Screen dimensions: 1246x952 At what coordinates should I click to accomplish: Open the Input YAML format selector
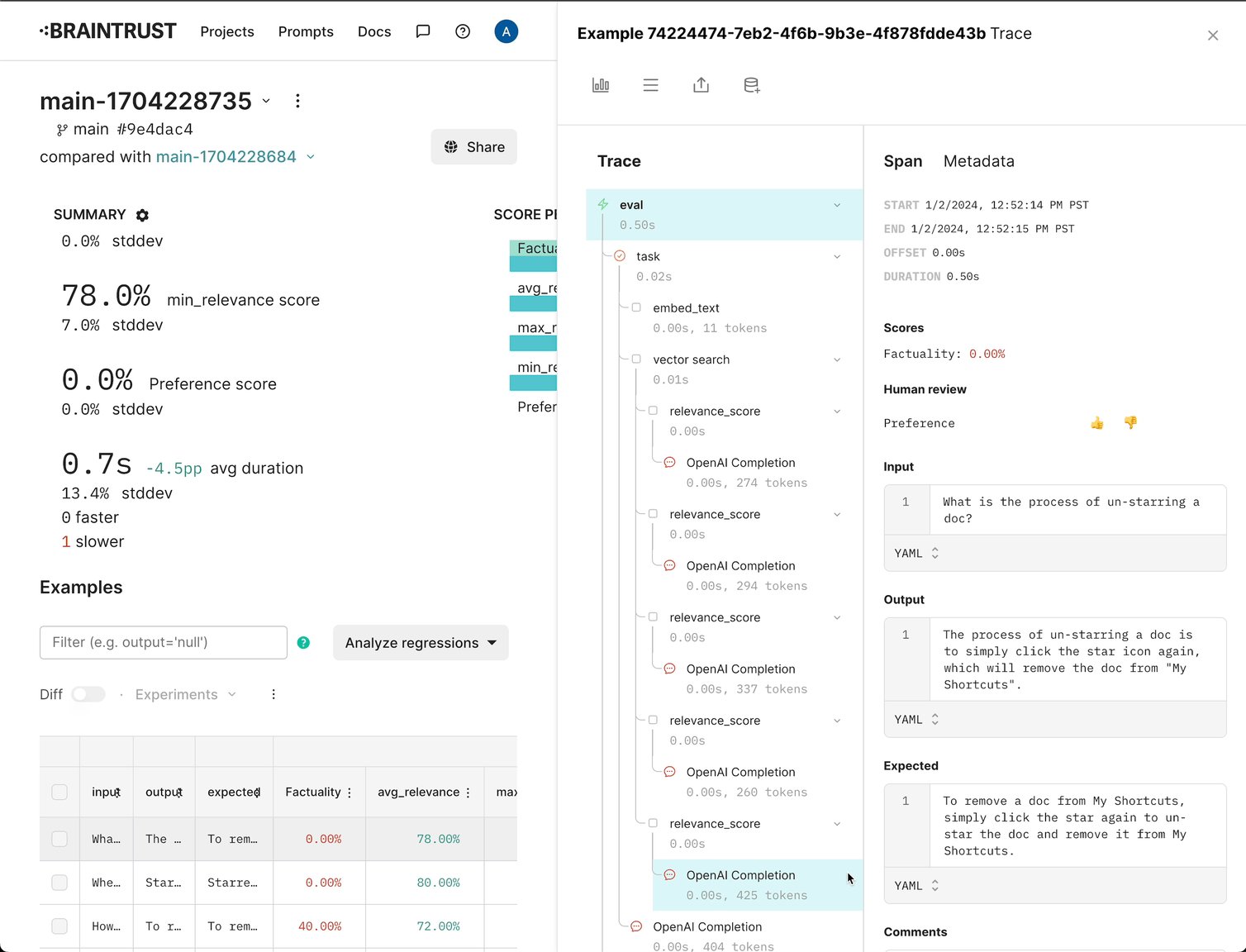pos(916,554)
